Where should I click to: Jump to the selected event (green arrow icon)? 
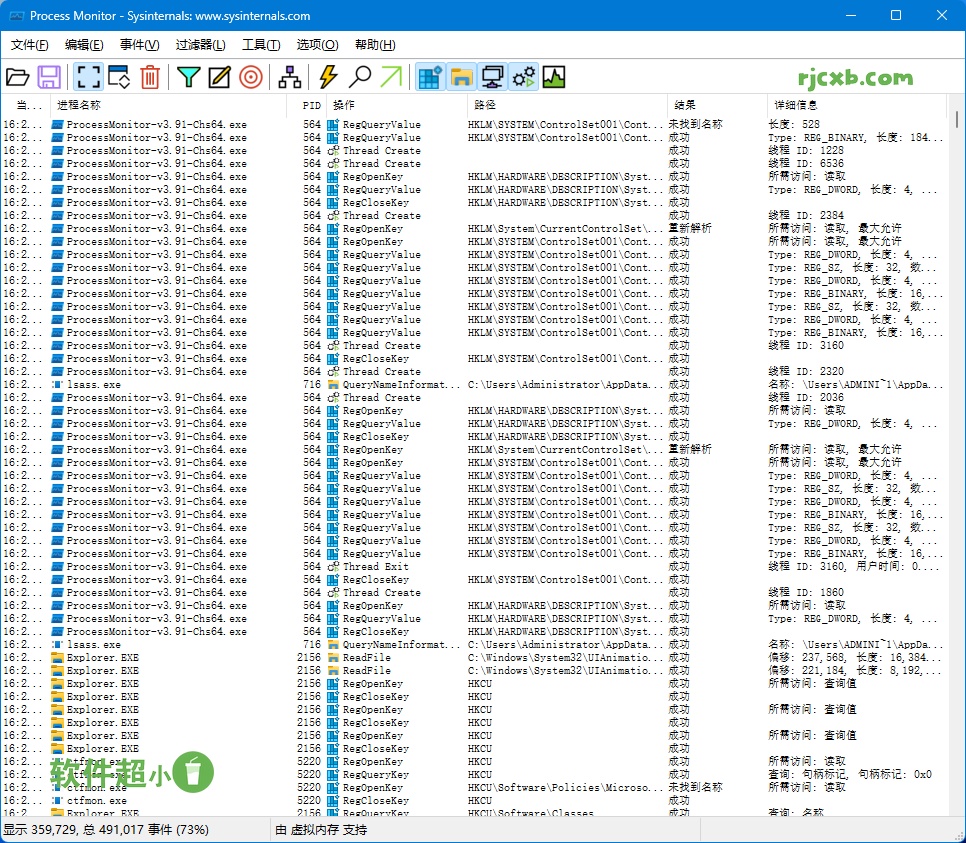(x=394, y=77)
